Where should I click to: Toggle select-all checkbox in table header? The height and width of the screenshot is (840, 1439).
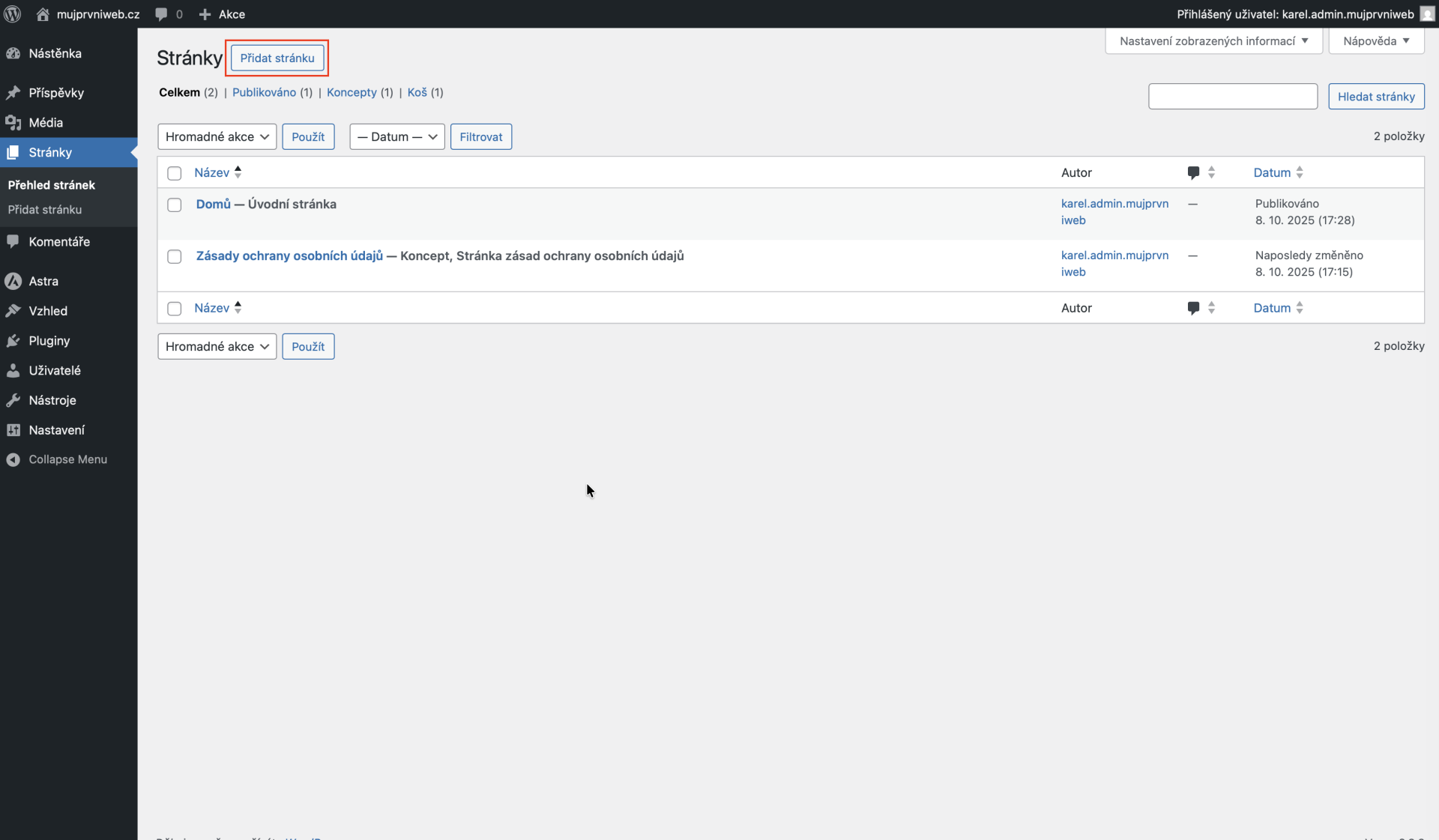tap(175, 173)
